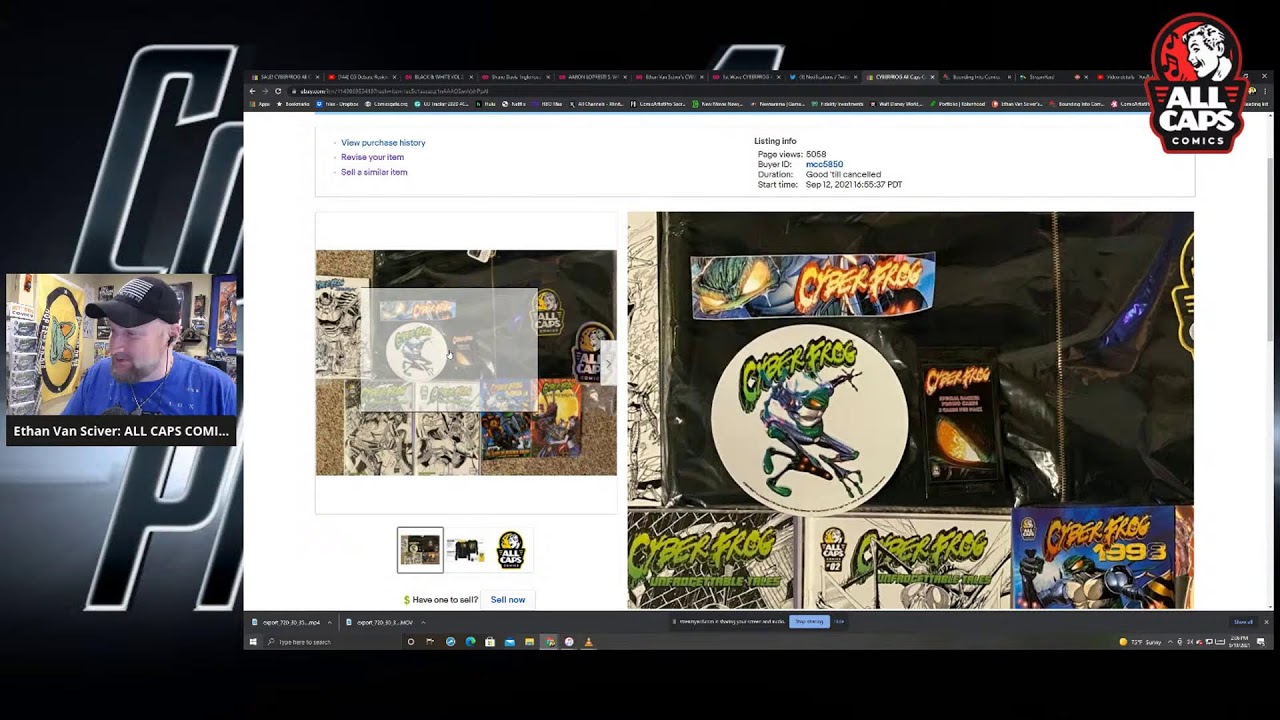The image size is (1280, 720).
Task: Switch to the Bounding Into Comics tab
Action: [975, 77]
